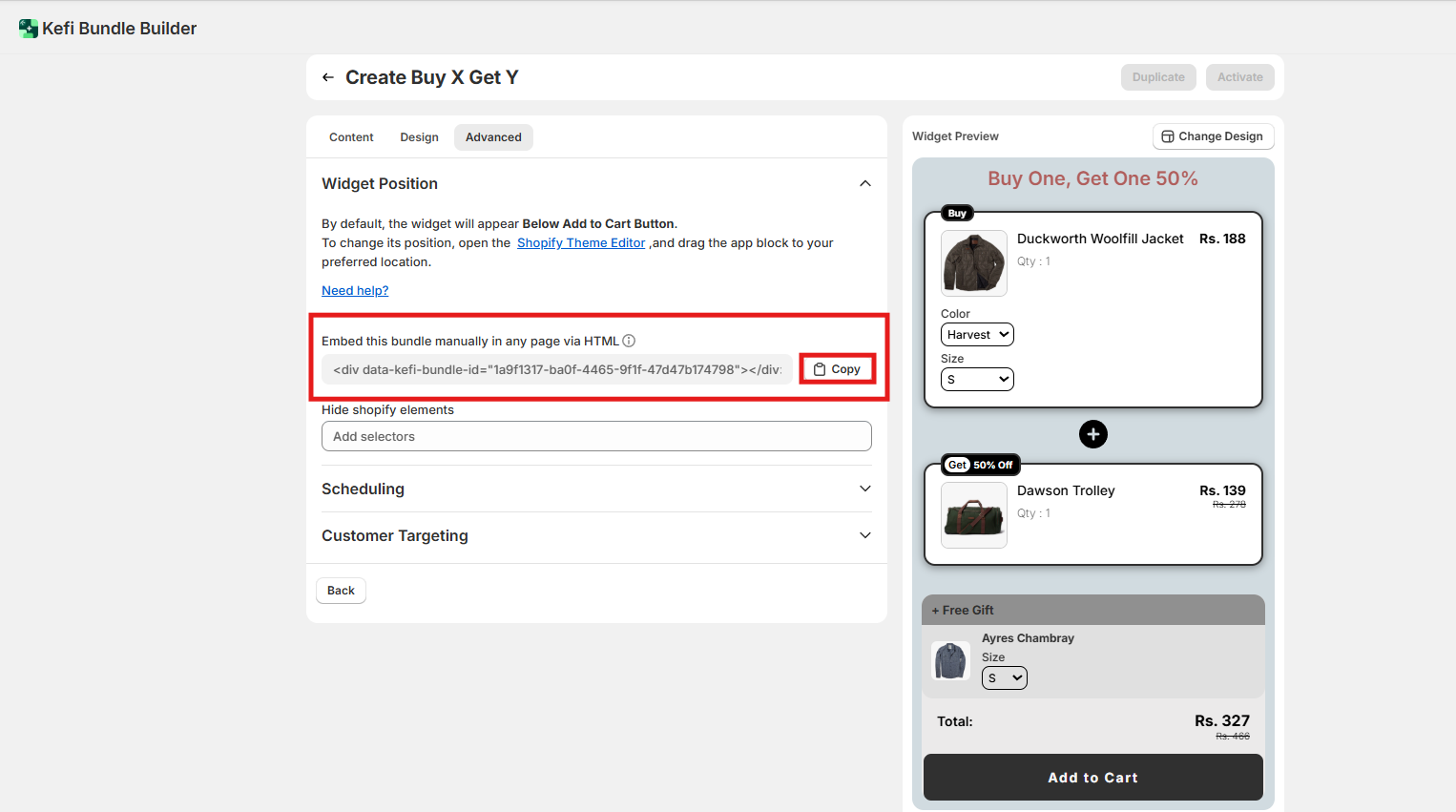Open the jacket Size dropdown
Image resolution: width=1456 pixels, height=812 pixels.
tap(977, 380)
